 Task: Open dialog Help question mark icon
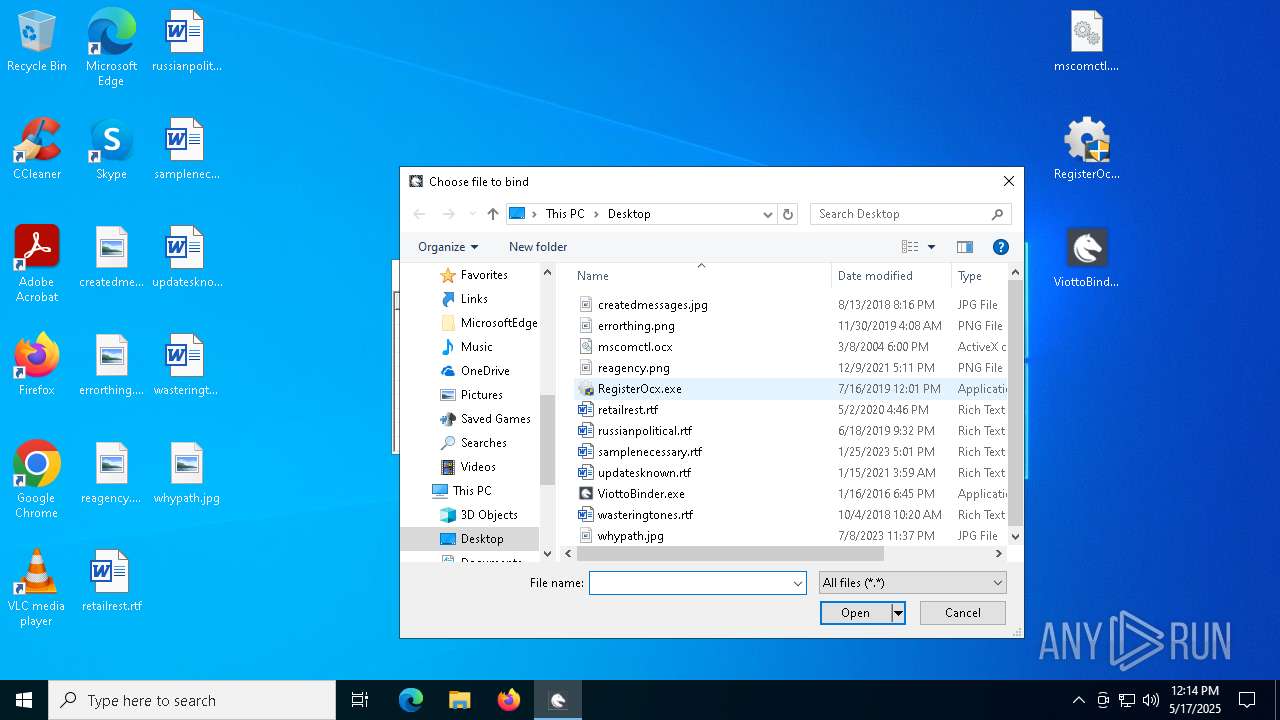click(x=1000, y=247)
